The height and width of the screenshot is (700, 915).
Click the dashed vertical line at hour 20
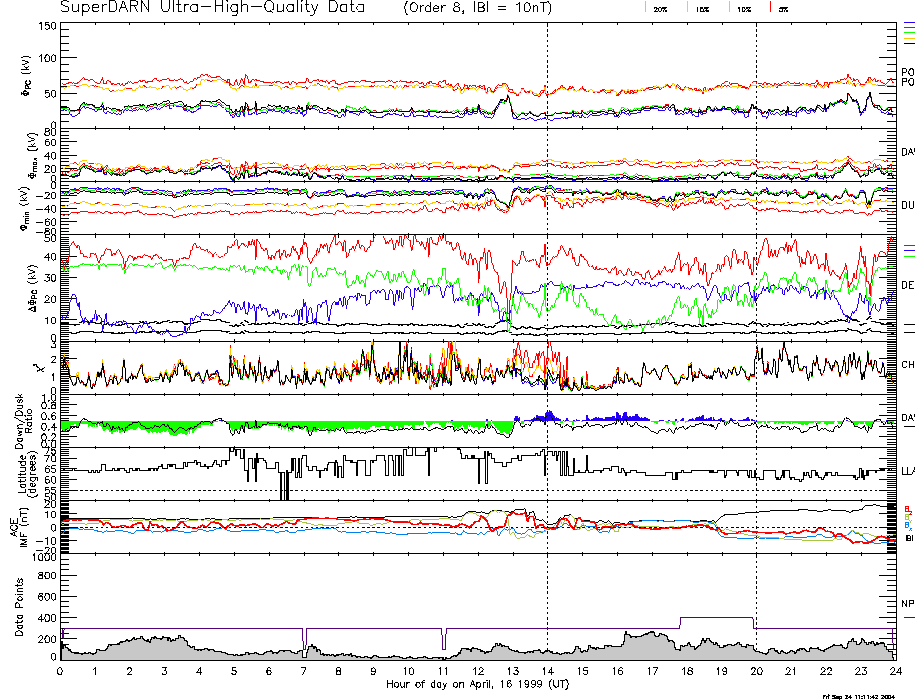756,300
